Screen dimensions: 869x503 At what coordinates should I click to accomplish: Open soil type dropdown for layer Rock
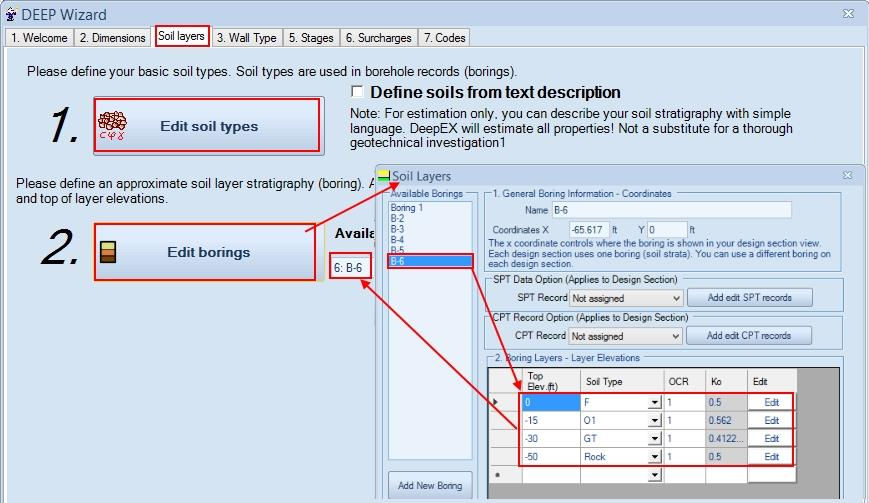tap(655, 457)
